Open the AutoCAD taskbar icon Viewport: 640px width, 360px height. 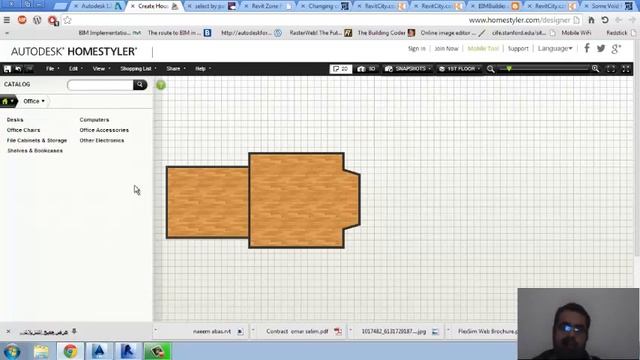point(99,351)
